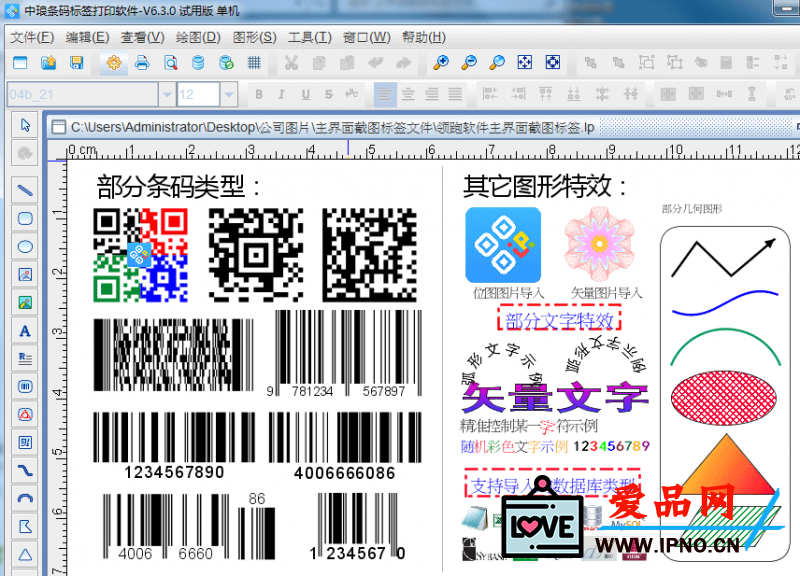Select the line drawing tool
This screenshot has width=800, height=576.
[x=25, y=191]
